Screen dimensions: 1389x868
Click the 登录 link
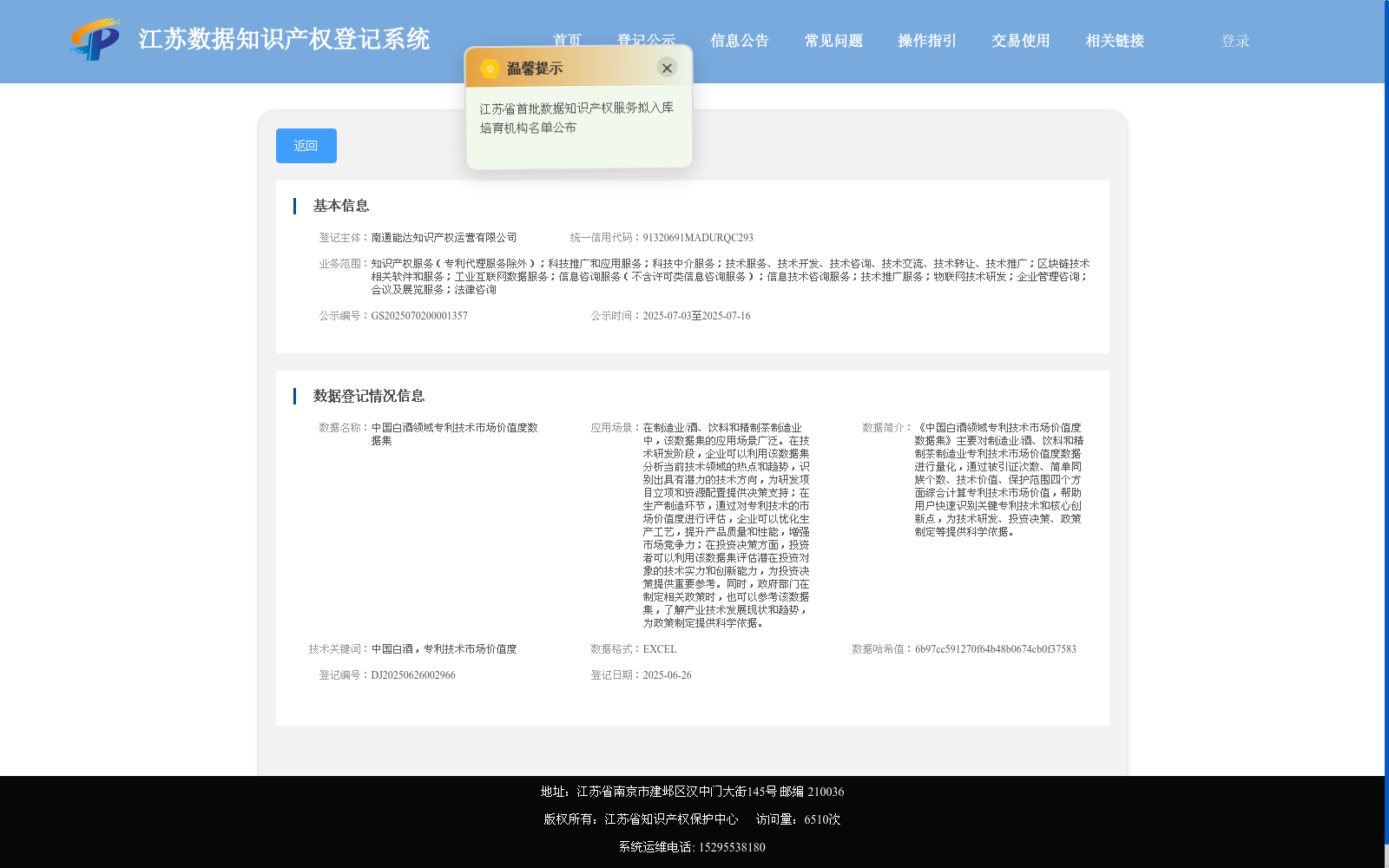1235,41
